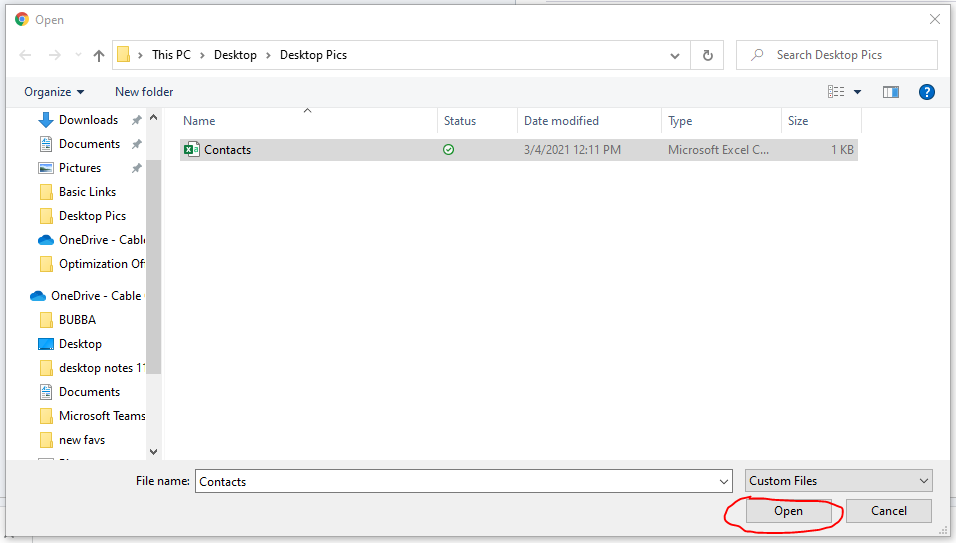The image size is (956, 543).
Task: Sort by the Type column
Action: tap(721, 121)
